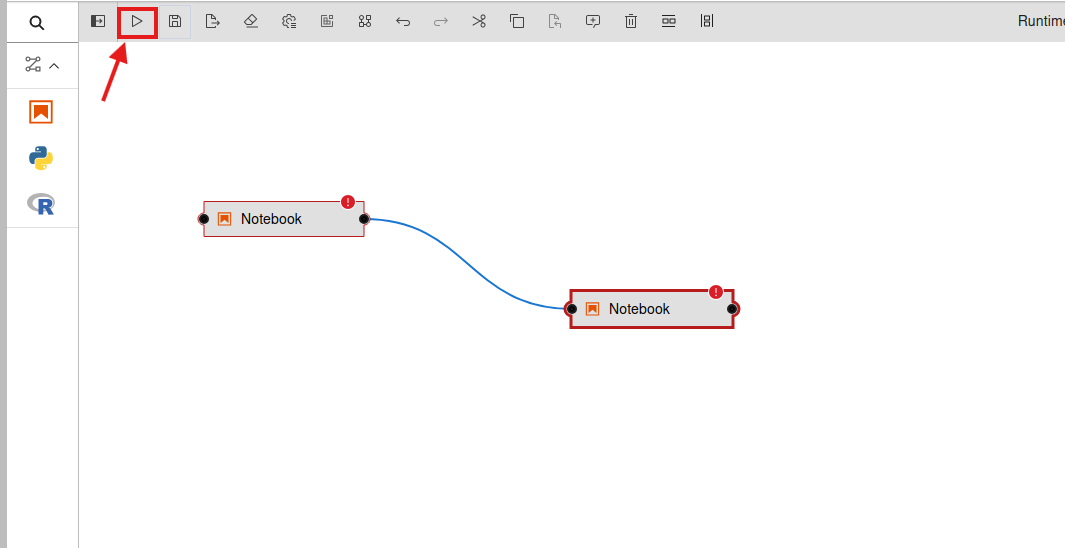Image resolution: width=1065 pixels, height=548 pixels.
Task: Click the Runtime label in the toolbar
Action: coord(1040,21)
